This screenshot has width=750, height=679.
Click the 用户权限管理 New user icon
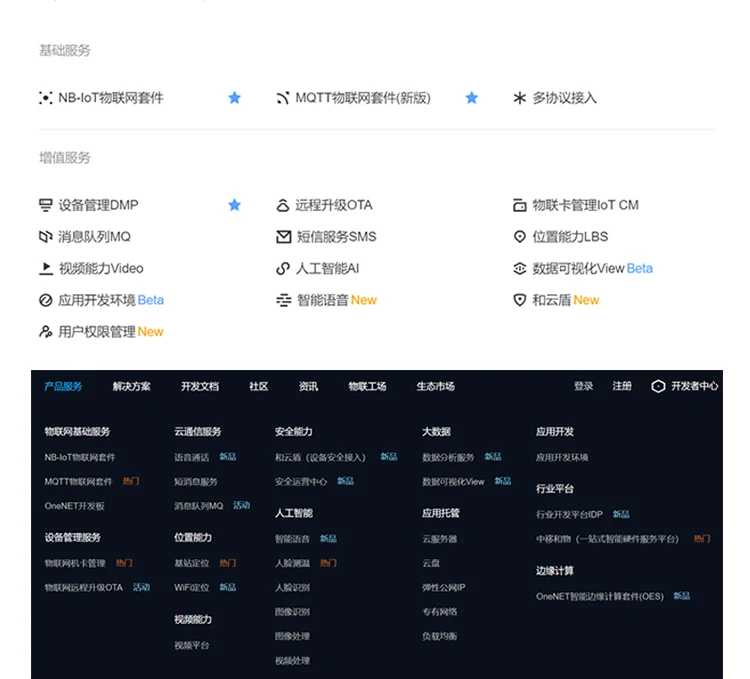click(45, 332)
